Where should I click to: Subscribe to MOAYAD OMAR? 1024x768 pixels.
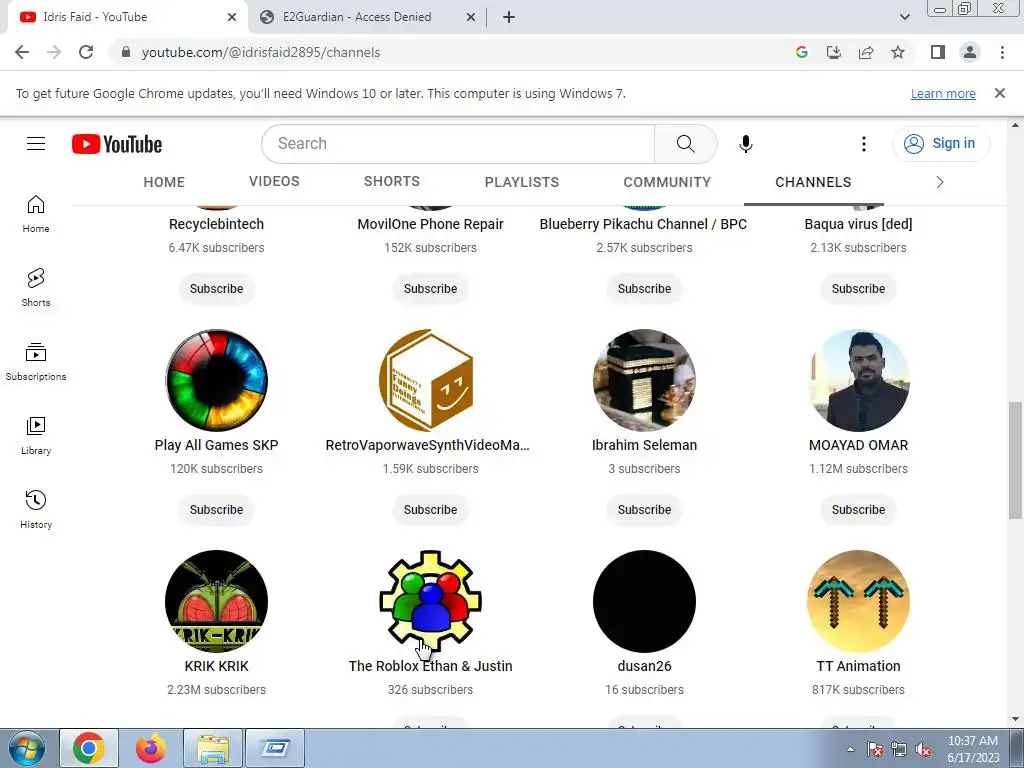[858, 509]
